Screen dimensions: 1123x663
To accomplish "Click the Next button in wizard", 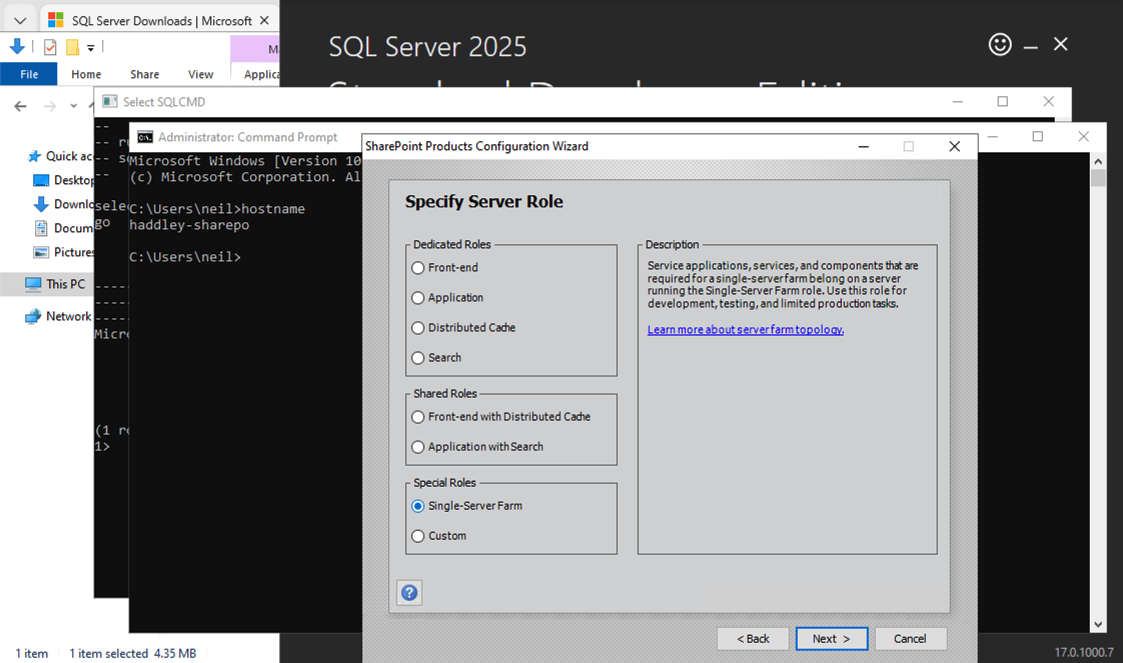I will (x=832, y=639).
